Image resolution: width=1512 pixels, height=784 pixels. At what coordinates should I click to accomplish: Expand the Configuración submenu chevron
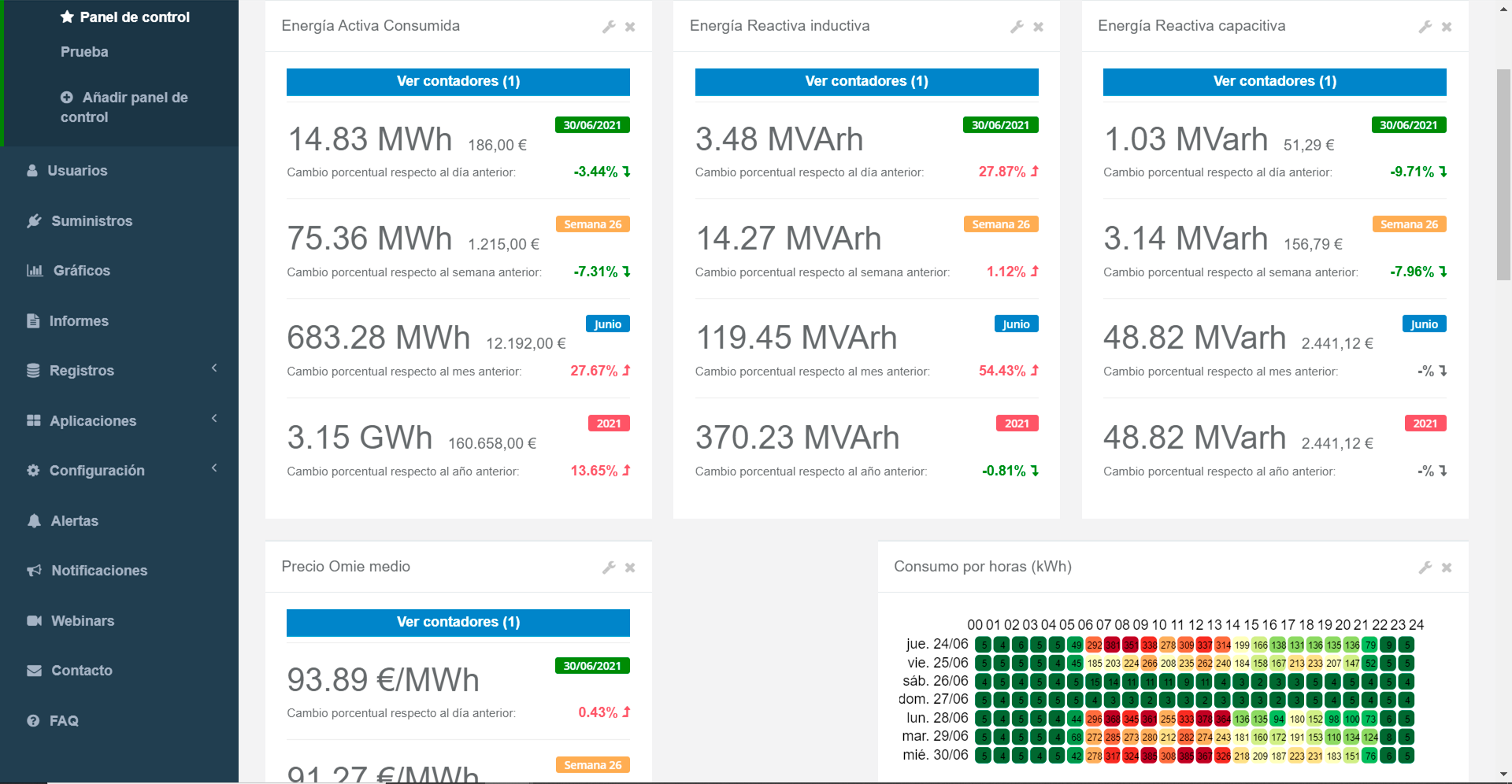[214, 468]
